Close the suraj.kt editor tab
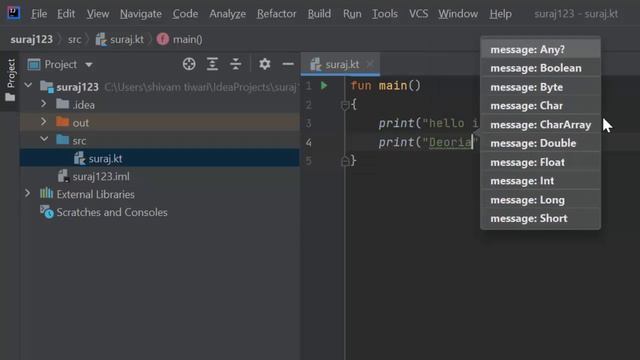Viewport: 640px width, 360px height. pos(370,64)
